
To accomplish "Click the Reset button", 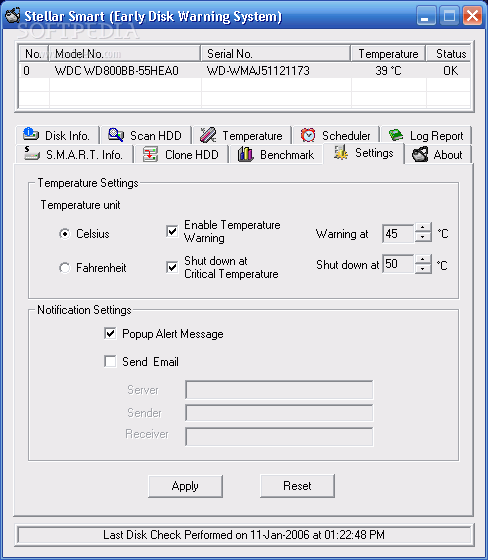I will (297, 486).
